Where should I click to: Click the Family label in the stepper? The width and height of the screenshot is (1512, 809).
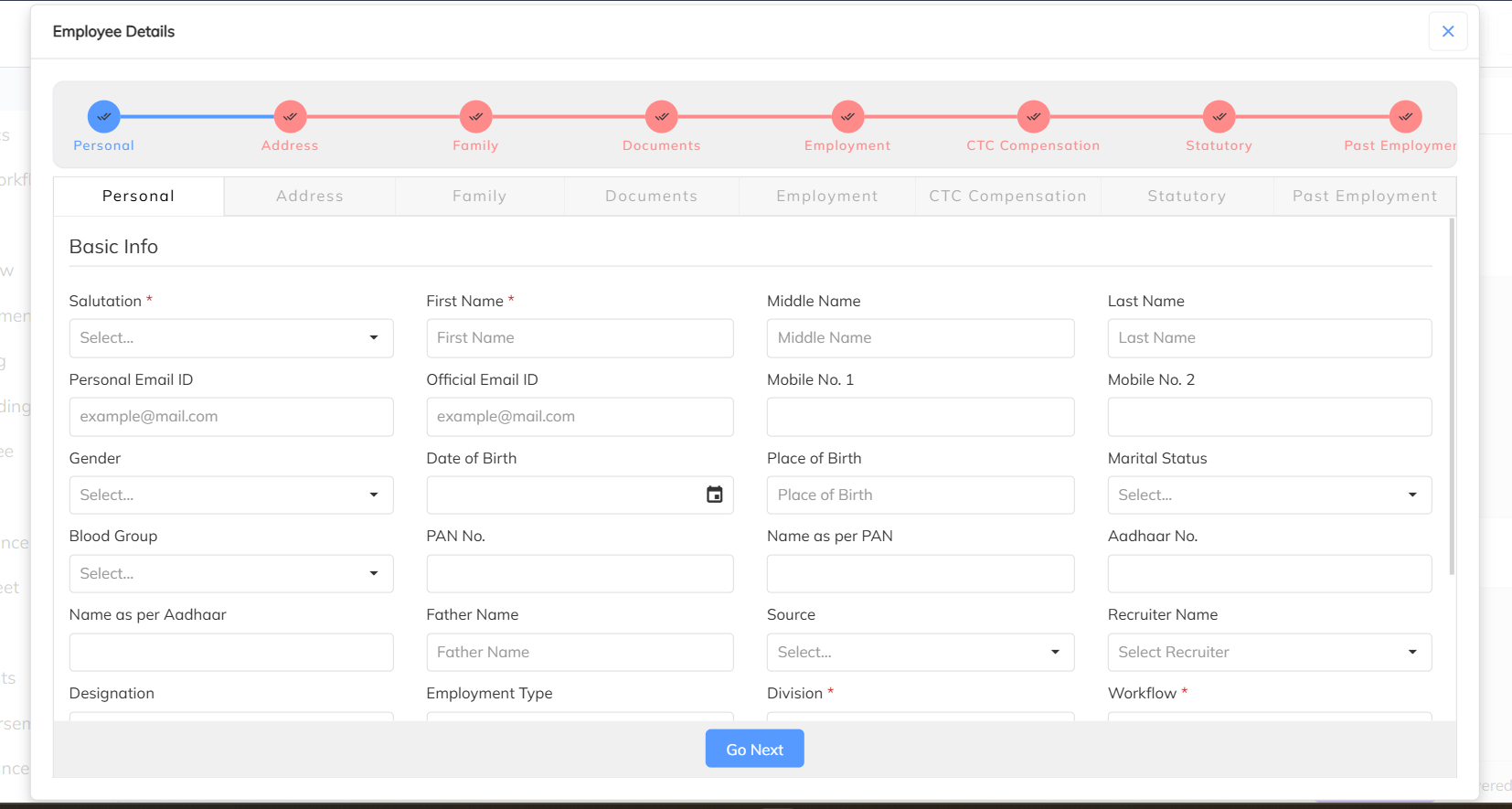(476, 145)
